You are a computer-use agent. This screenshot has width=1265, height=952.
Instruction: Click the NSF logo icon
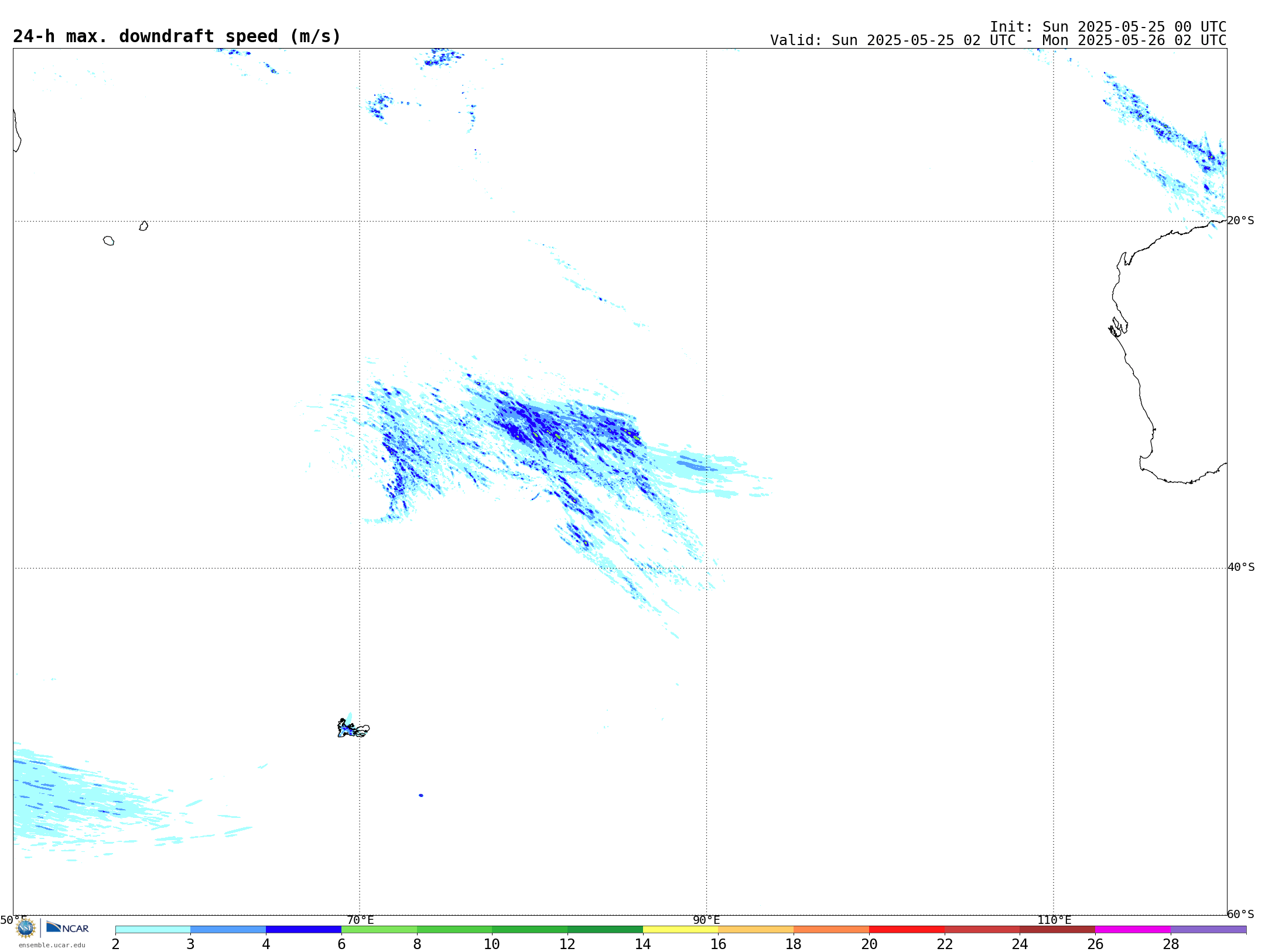[26, 928]
